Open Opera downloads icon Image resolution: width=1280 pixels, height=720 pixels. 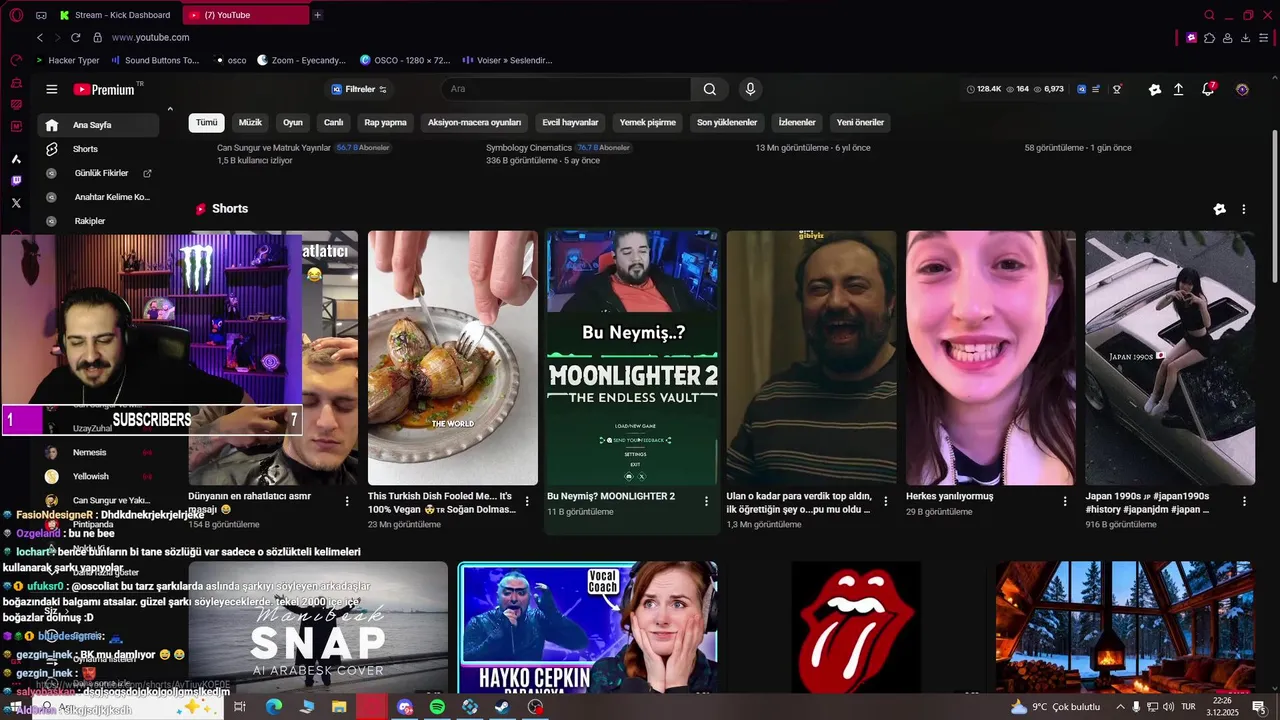(x=1246, y=37)
